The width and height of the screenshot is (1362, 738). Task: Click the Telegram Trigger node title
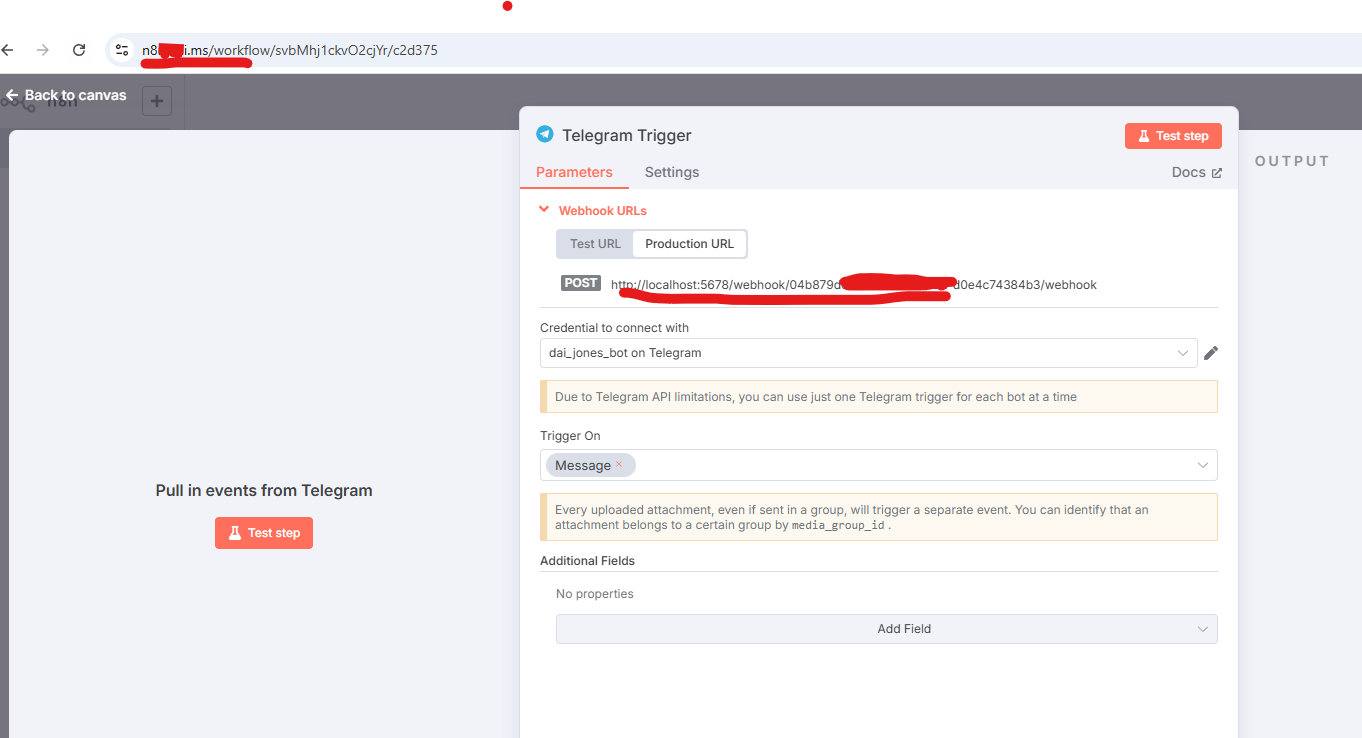pyautogui.click(x=627, y=135)
